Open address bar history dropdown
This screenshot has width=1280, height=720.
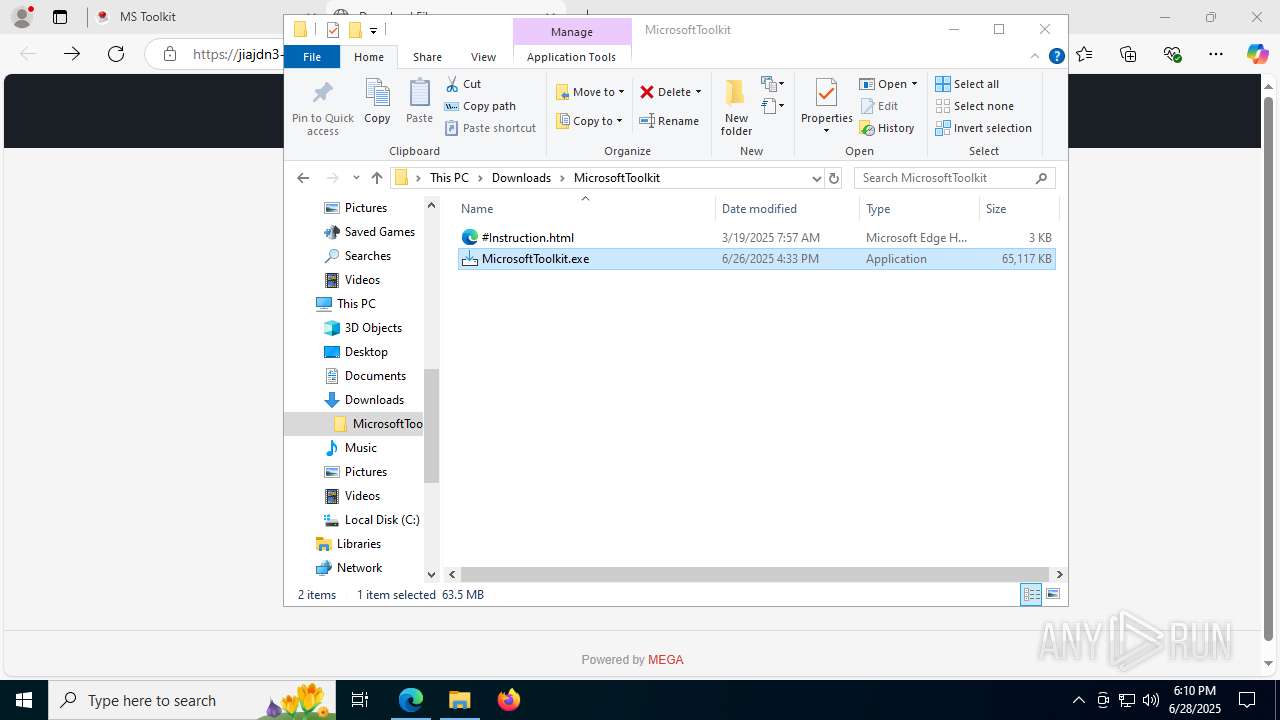click(x=816, y=178)
